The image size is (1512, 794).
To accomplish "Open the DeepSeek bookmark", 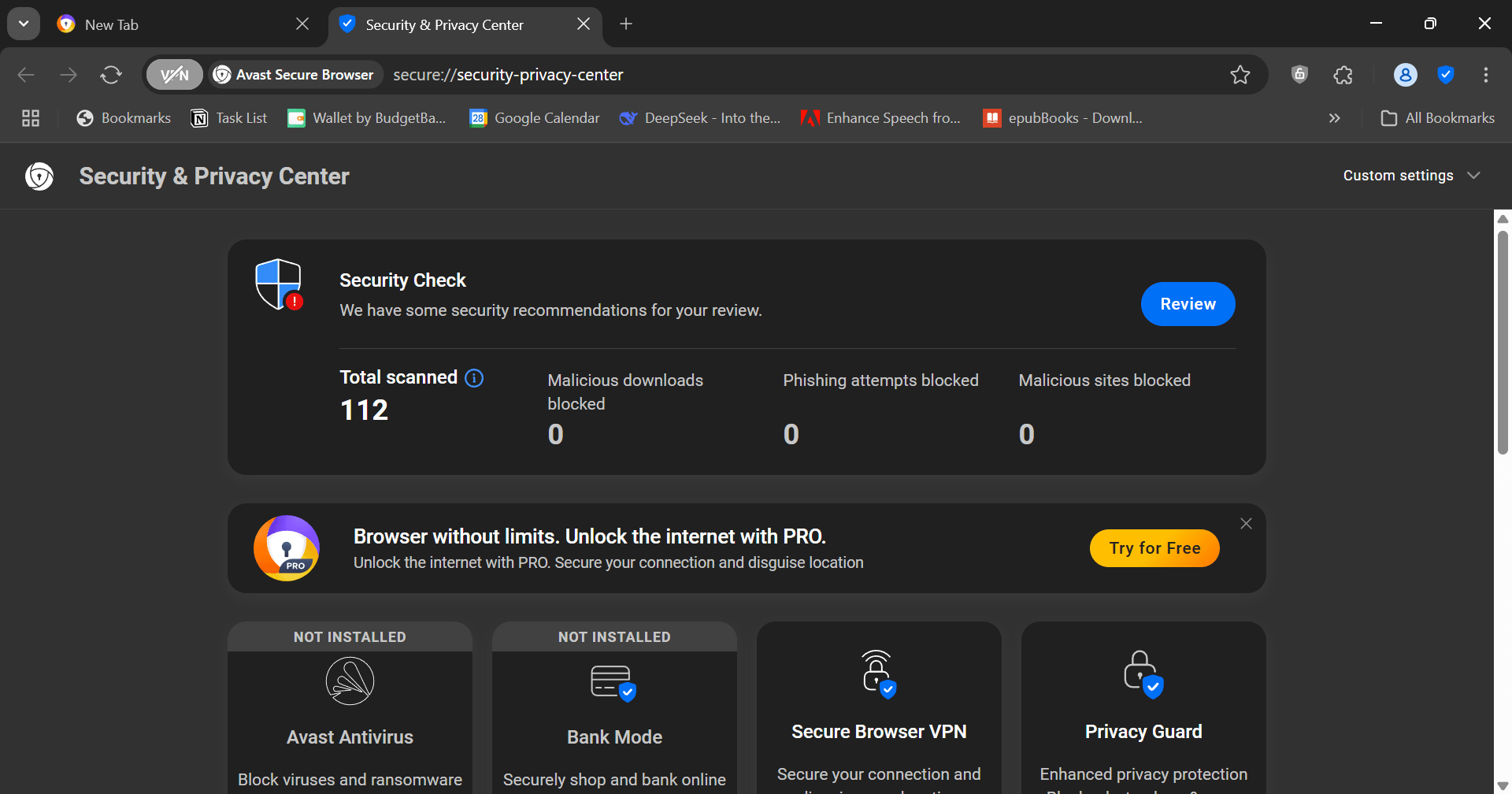I will (700, 118).
